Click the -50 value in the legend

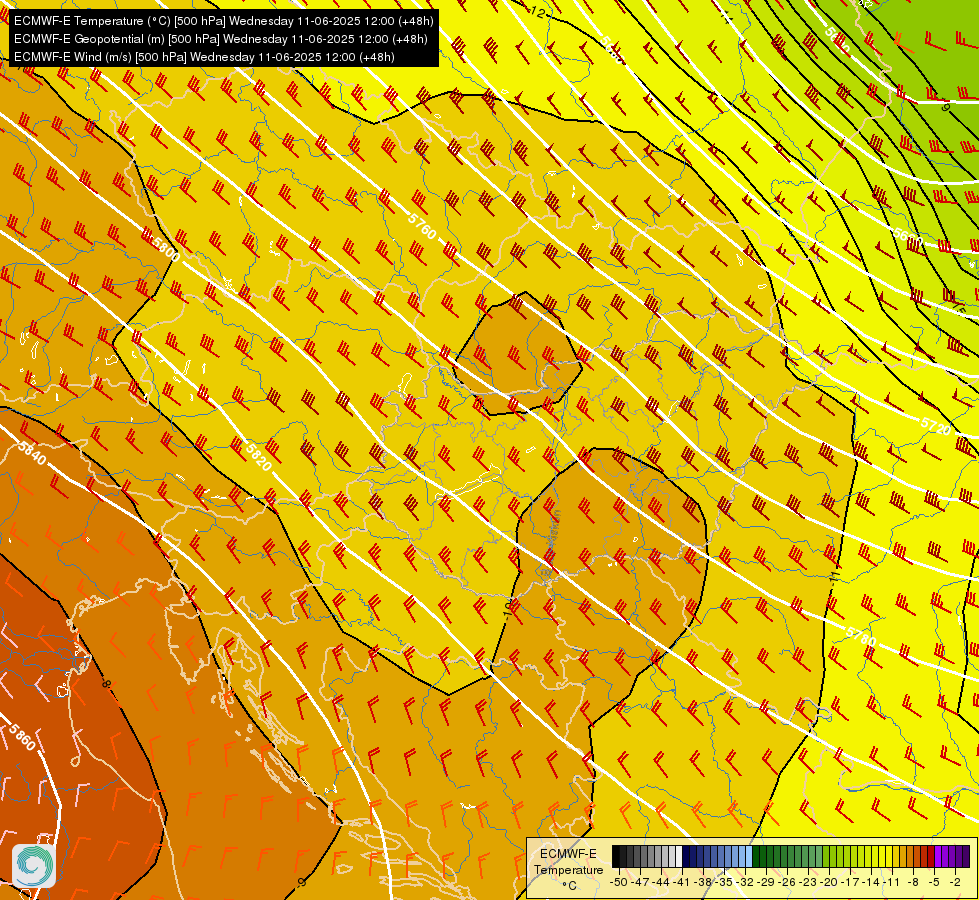pos(619,882)
